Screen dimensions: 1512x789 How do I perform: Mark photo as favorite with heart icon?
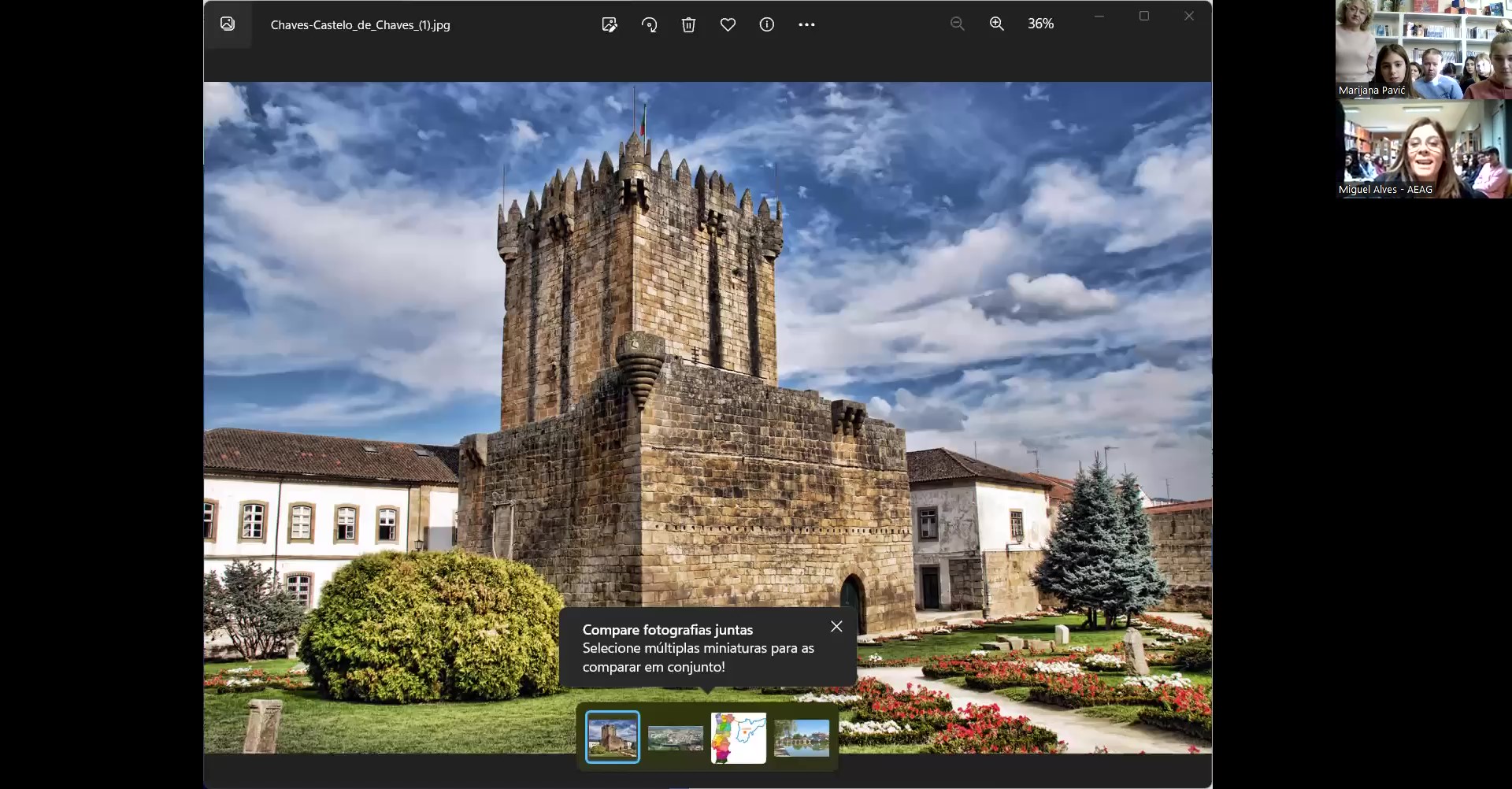[728, 24]
